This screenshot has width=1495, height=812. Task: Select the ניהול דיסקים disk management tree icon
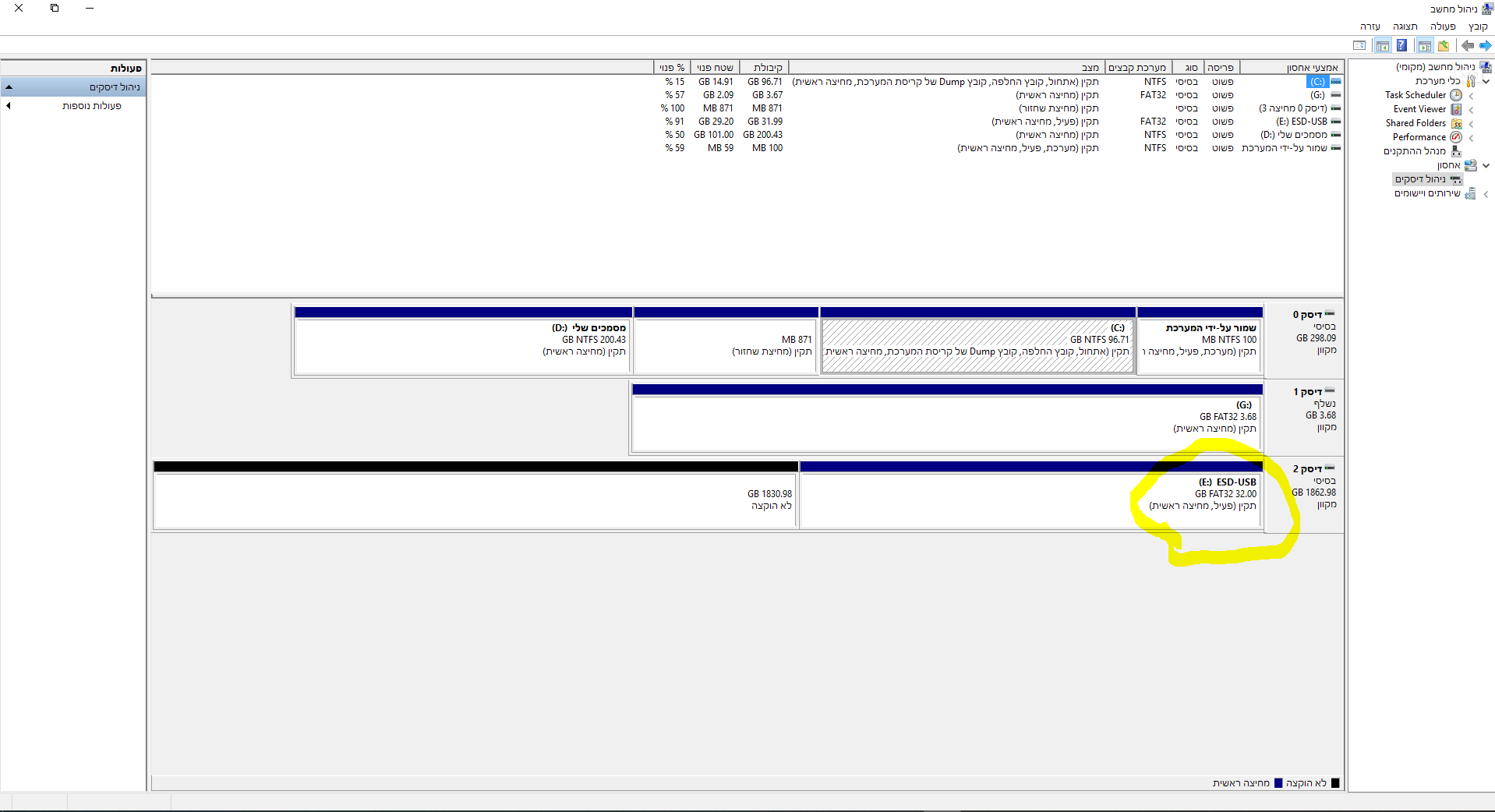point(1455,179)
